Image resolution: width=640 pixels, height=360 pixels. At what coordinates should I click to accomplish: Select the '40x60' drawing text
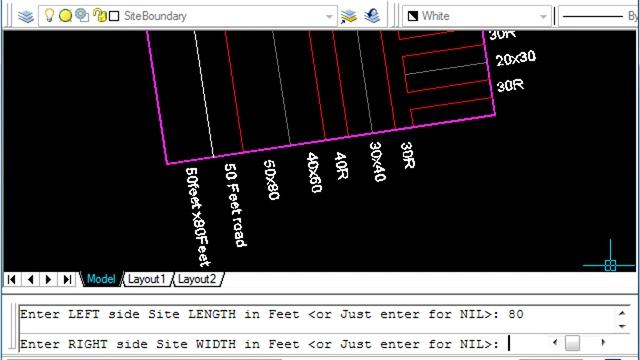314,173
